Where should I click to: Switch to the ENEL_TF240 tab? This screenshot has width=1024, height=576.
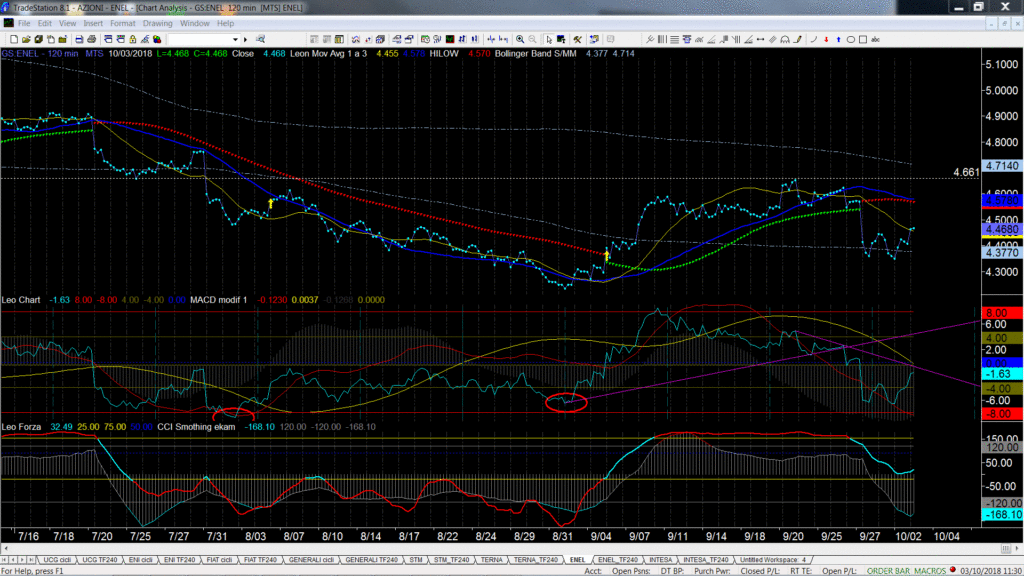pos(617,560)
